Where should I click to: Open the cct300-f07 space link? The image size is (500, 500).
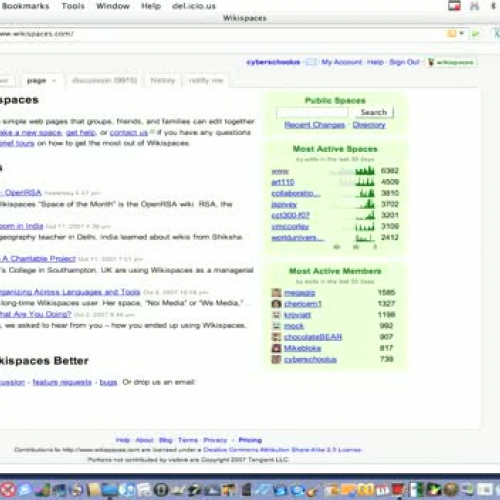[x=290, y=215]
